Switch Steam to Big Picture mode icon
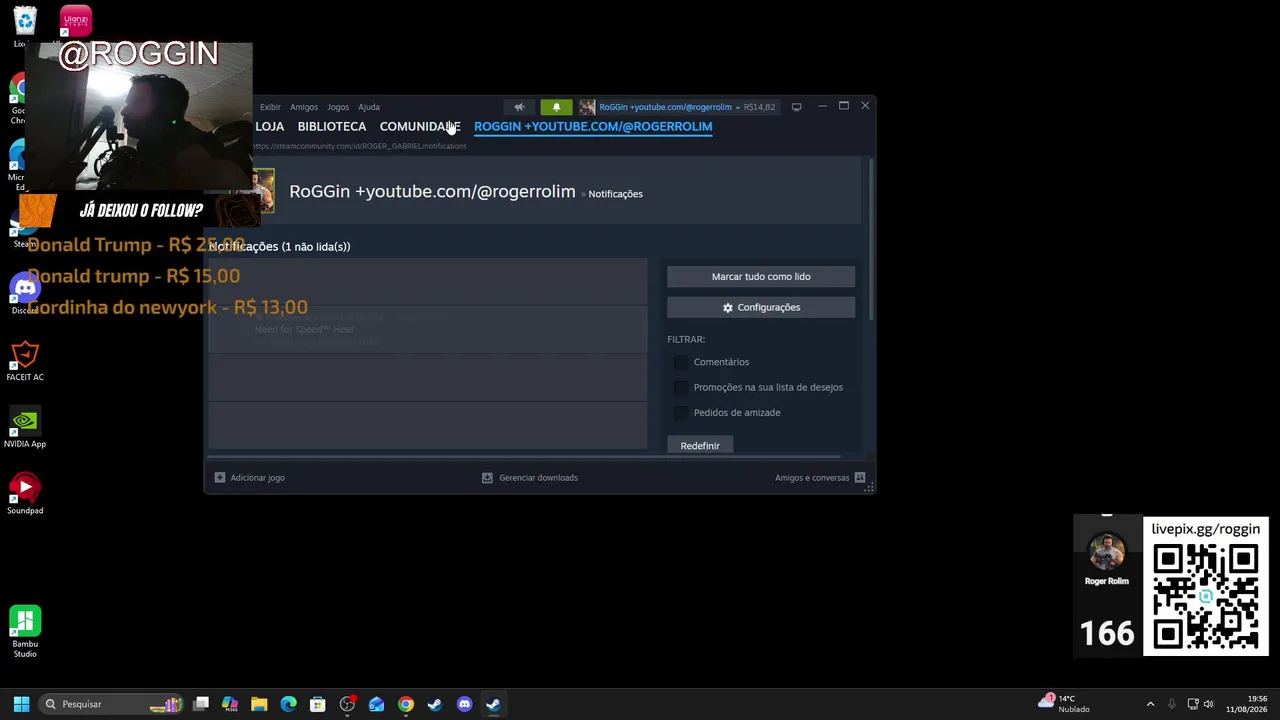Image resolution: width=1280 pixels, height=720 pixels. point(796,107)
